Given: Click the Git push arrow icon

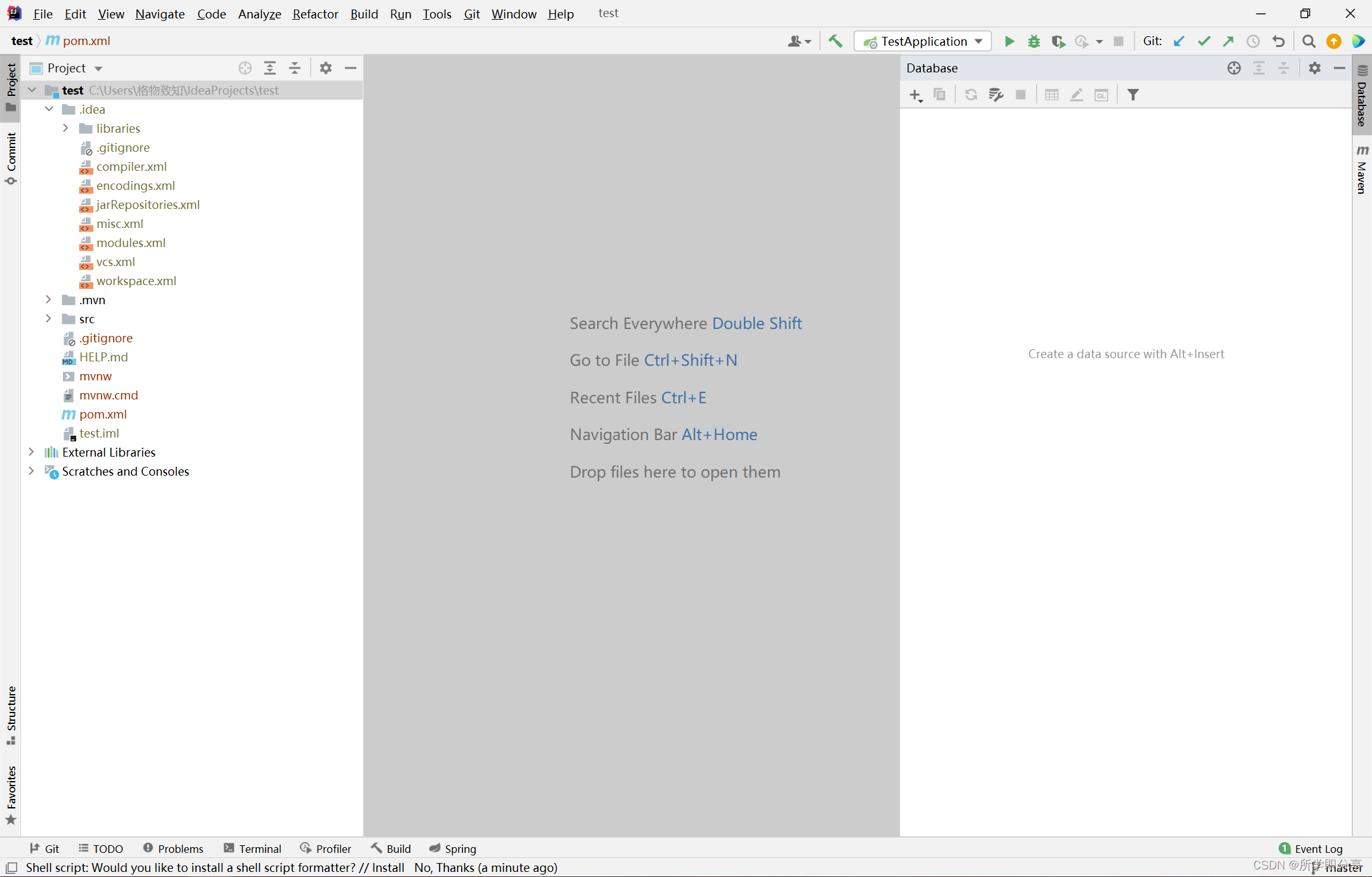Looking at the screenshot, I should point(1228,41).
